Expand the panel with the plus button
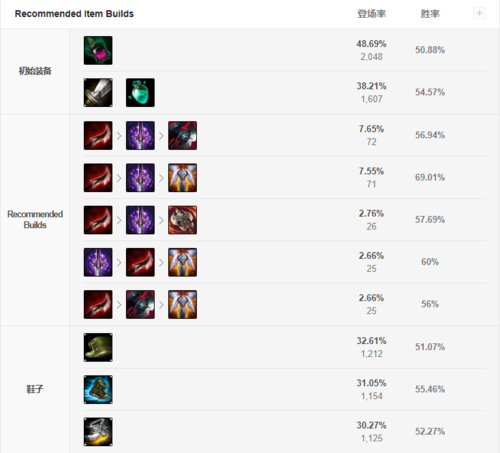This screenshot has height=453, width=500. tap(479, 13)
